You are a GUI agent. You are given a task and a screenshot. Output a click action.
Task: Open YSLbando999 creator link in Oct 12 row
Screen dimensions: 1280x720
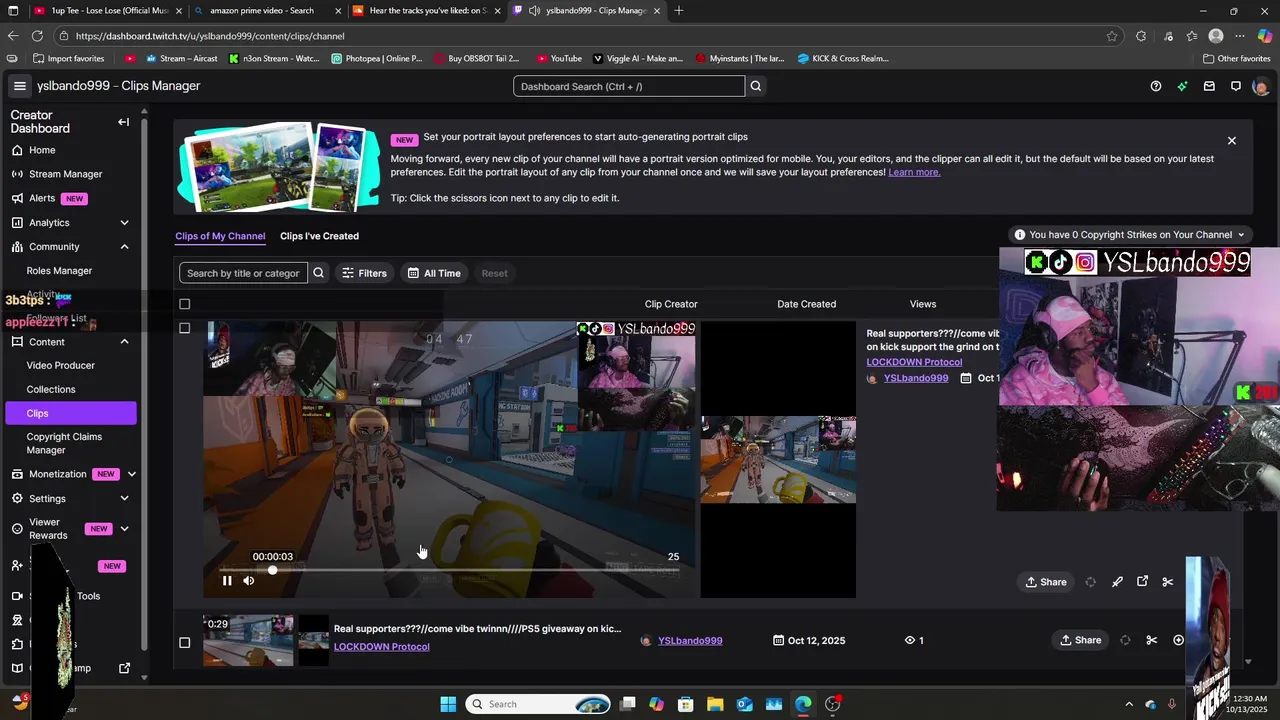(690, 641)
